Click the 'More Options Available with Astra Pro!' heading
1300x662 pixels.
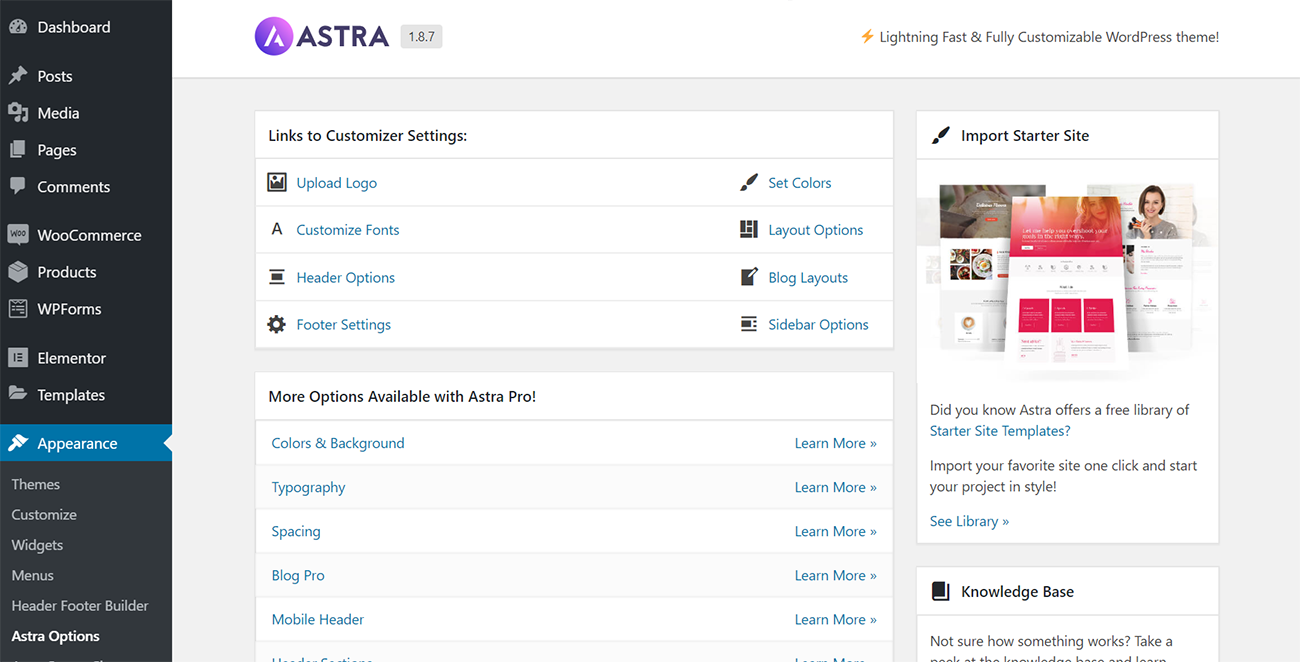402,396
